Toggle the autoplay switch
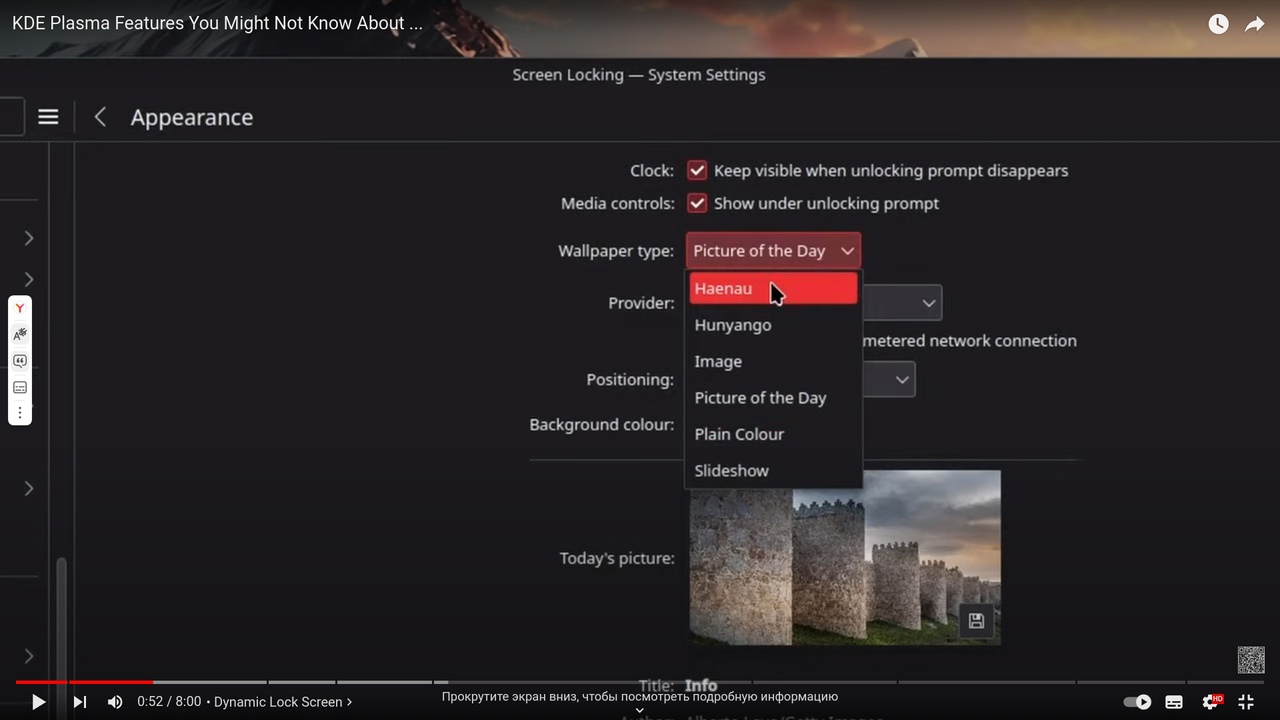This screenshot has height=720, width=1280. [x=1138, y=702]
